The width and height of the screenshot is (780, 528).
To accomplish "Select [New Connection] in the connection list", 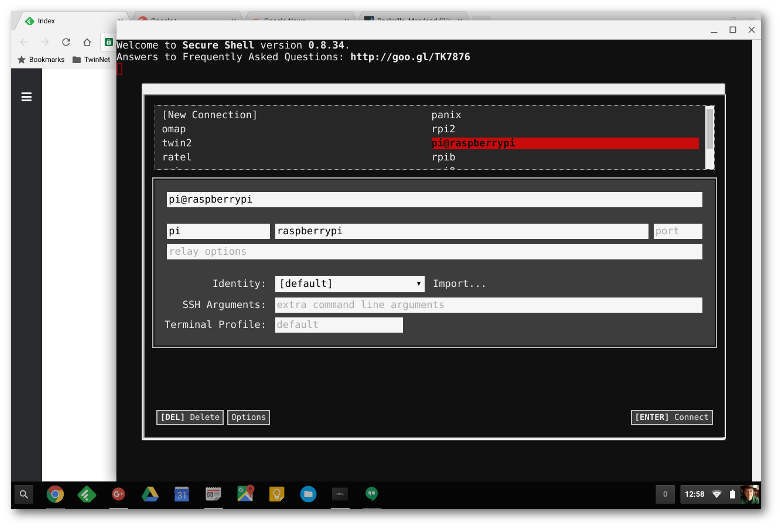I will [209, 115].
